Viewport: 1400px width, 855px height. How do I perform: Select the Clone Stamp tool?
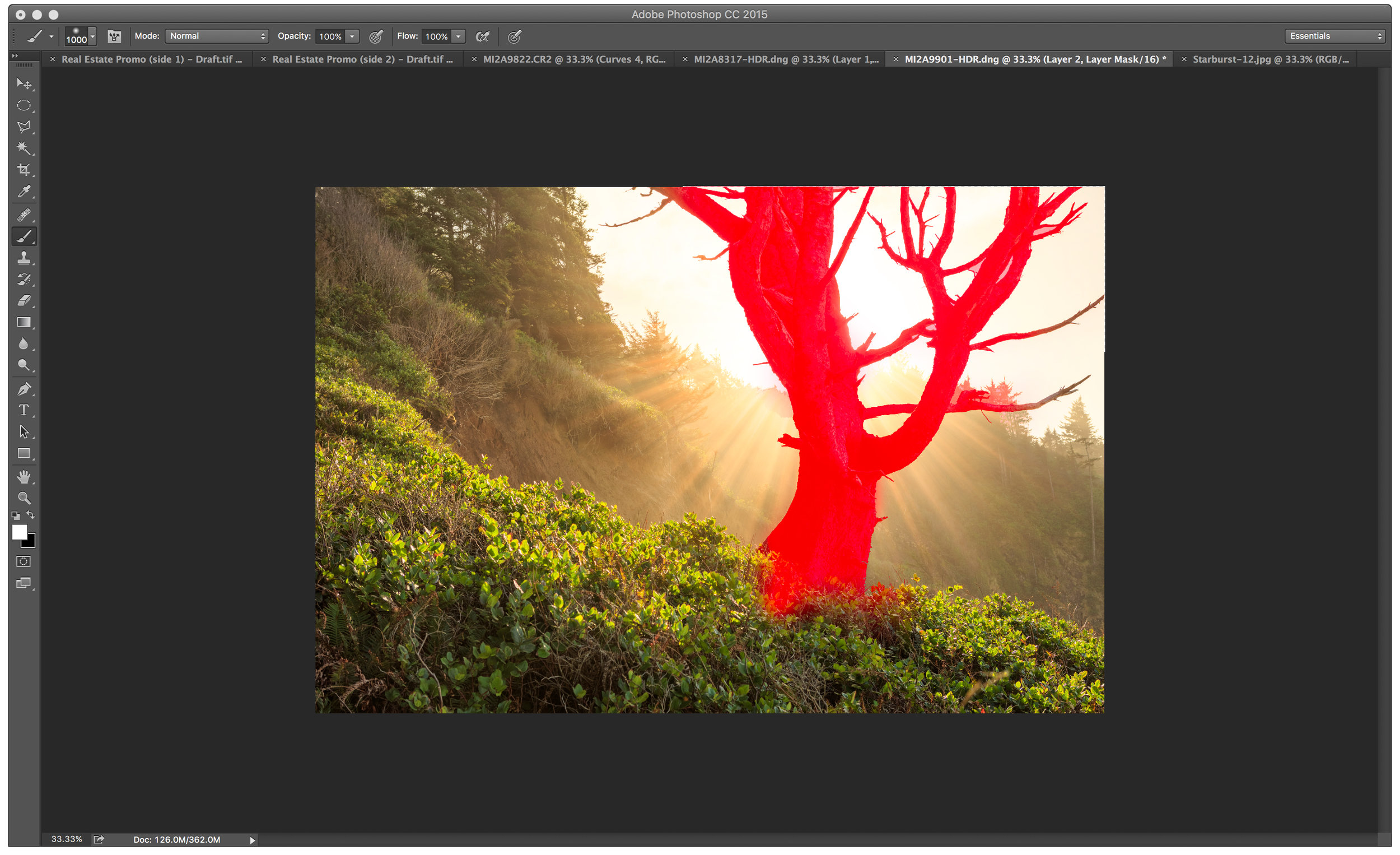click(x=24, y=258)
